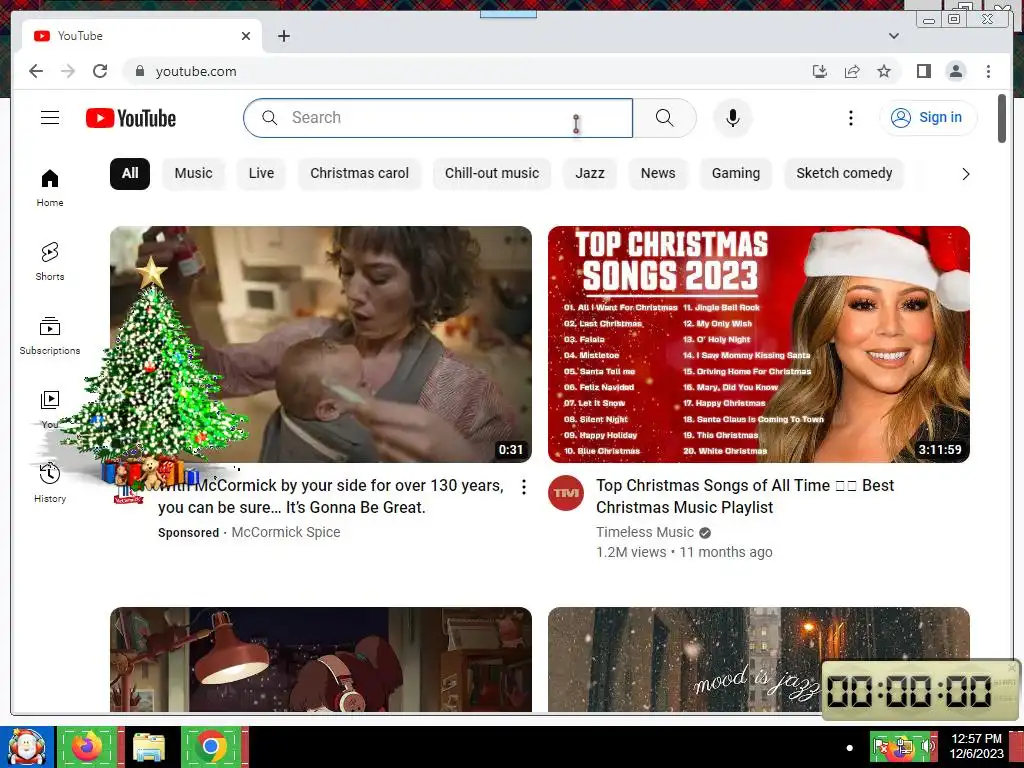This screenshot has height=768, width=1024.
Task: Open the McCormick ad title link
Action: click(330, 496)
